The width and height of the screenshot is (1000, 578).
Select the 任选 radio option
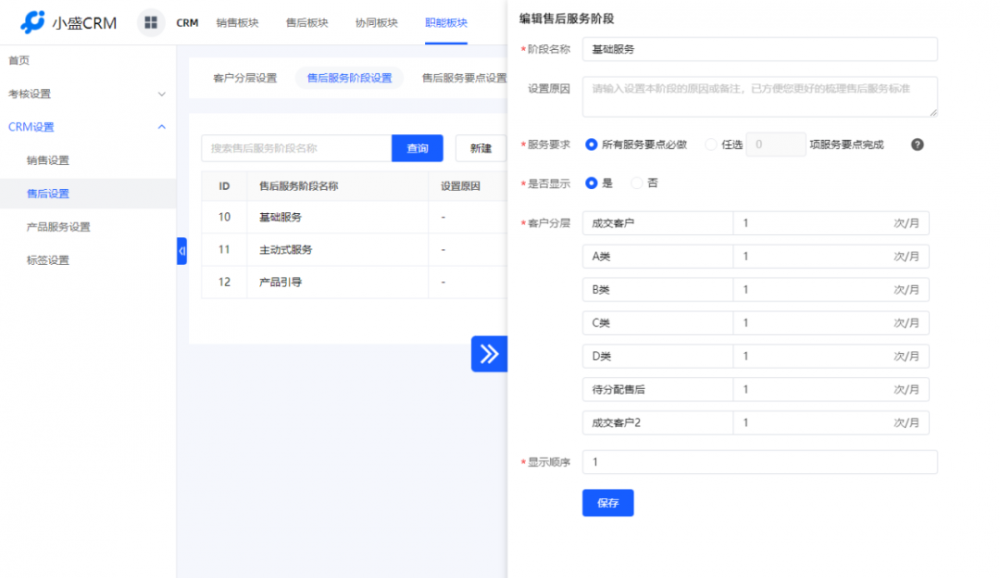711,144
